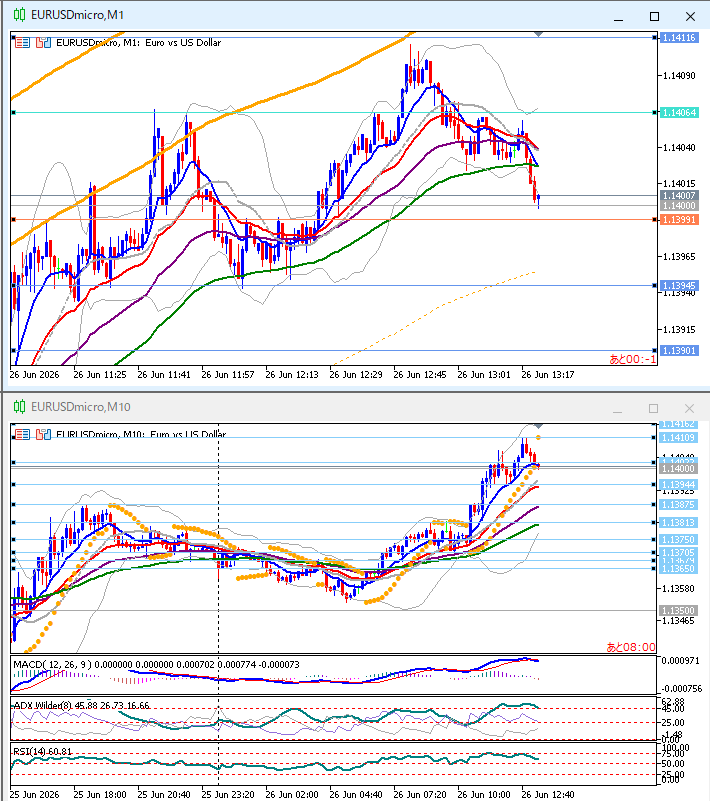This screenshot has width=710, height=801.
Task: Select the 1.14116 price label
Action: (679, 37)
